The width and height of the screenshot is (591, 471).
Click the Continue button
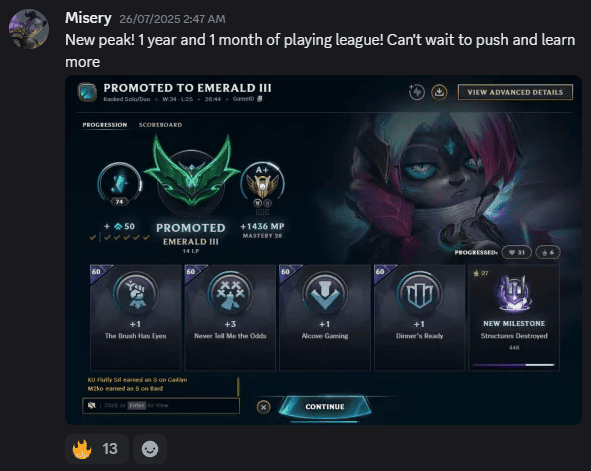325,407
